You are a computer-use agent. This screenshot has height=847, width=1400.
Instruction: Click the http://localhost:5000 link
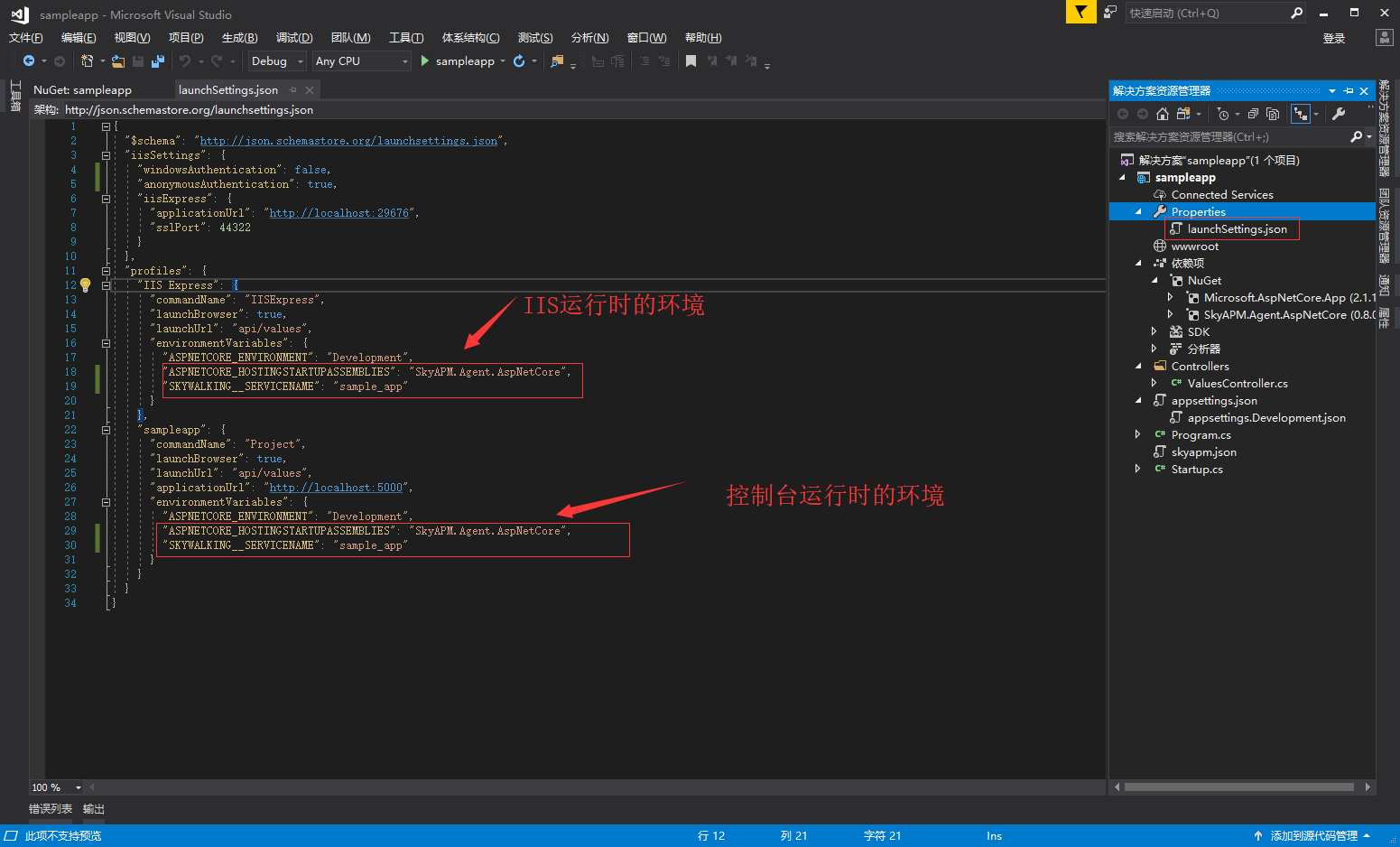pyautogui.click(x=336, y=488)
